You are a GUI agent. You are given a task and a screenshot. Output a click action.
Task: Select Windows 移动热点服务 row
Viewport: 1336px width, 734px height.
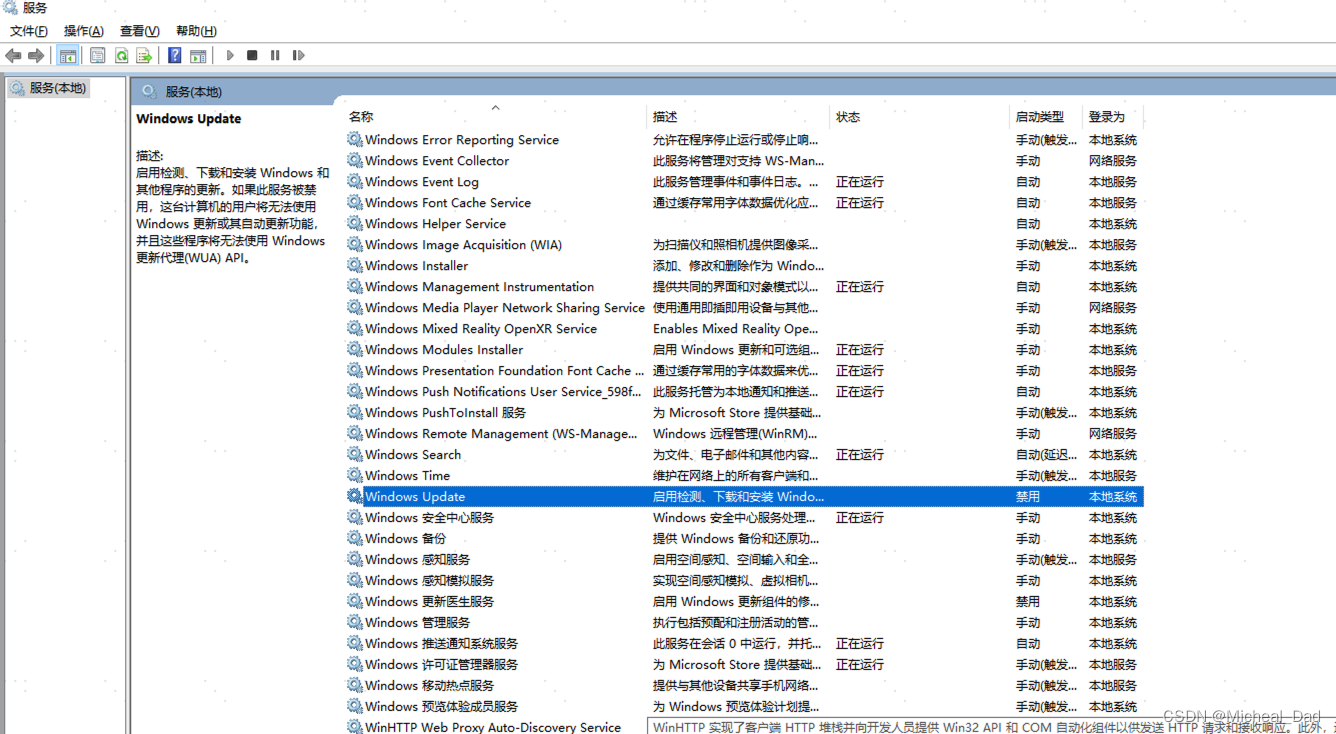[744, 686]
